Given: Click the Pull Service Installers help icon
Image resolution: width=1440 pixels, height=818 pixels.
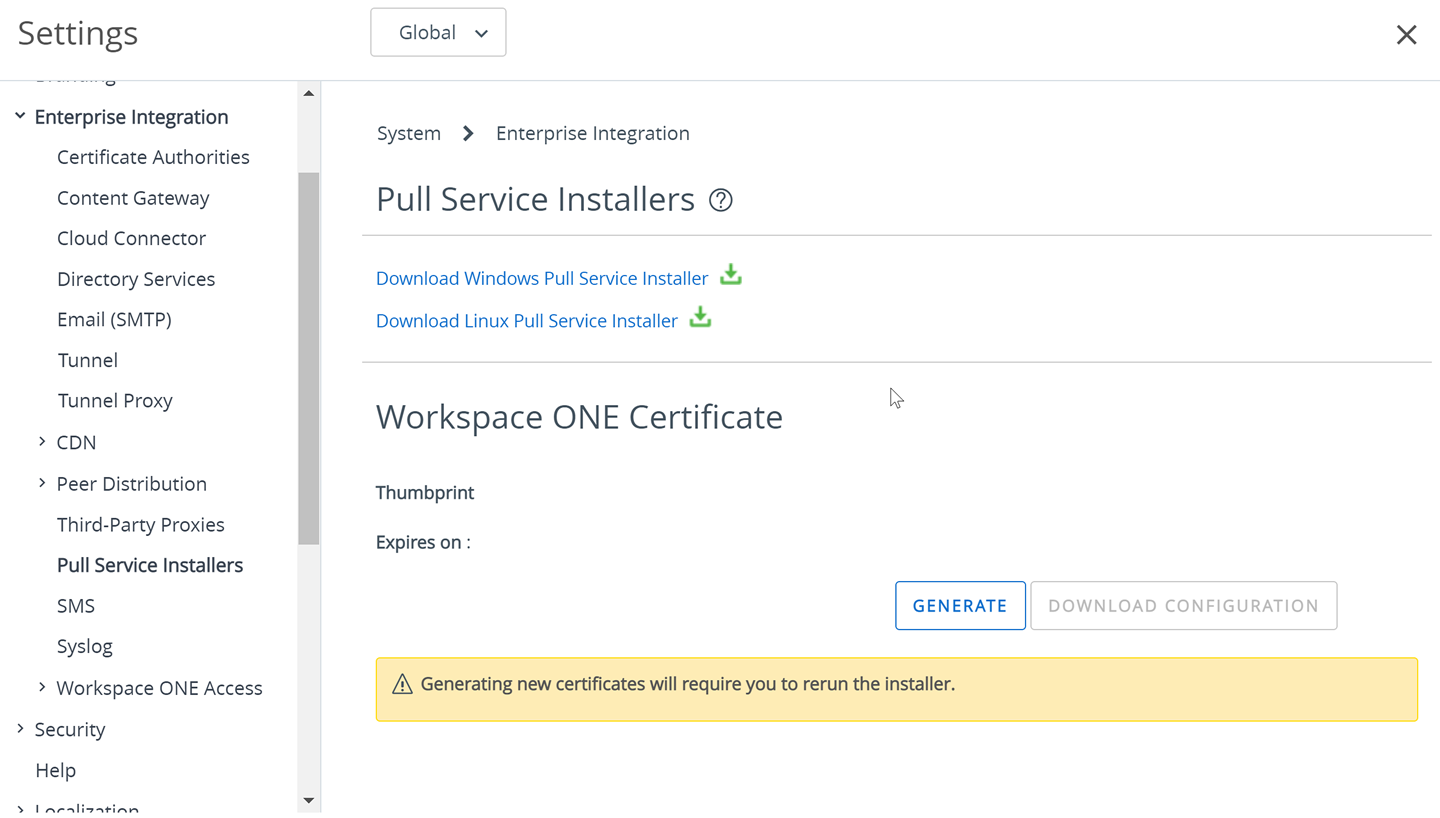Looking at the screenshot, I should (720, 200).
